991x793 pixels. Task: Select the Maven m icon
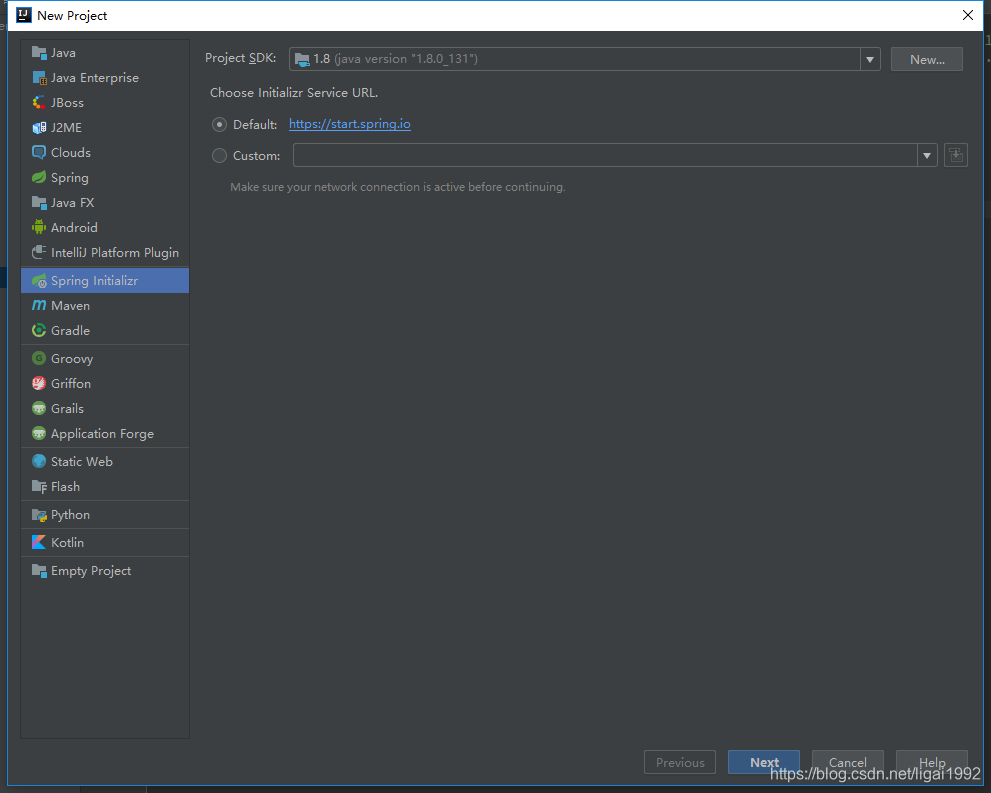[39, 305]
